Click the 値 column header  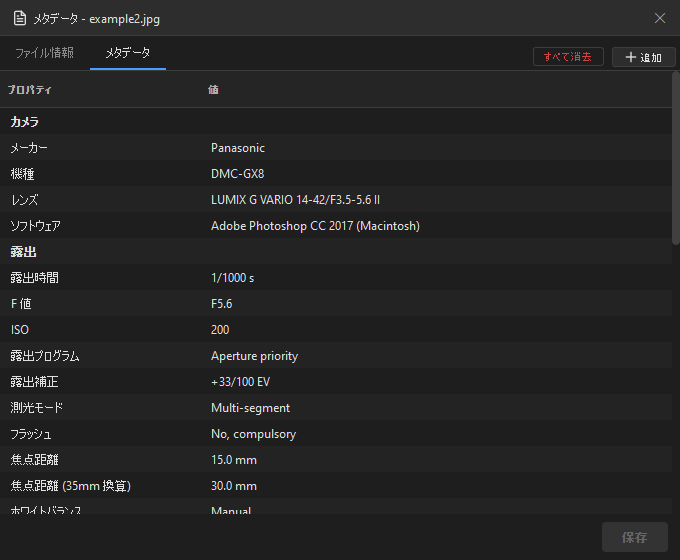pos(213,90)
